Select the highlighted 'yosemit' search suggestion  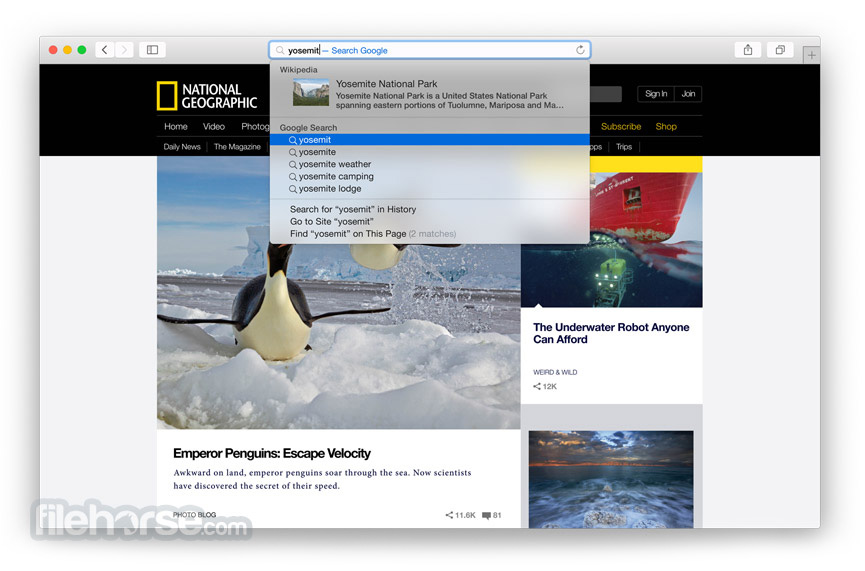429,140
